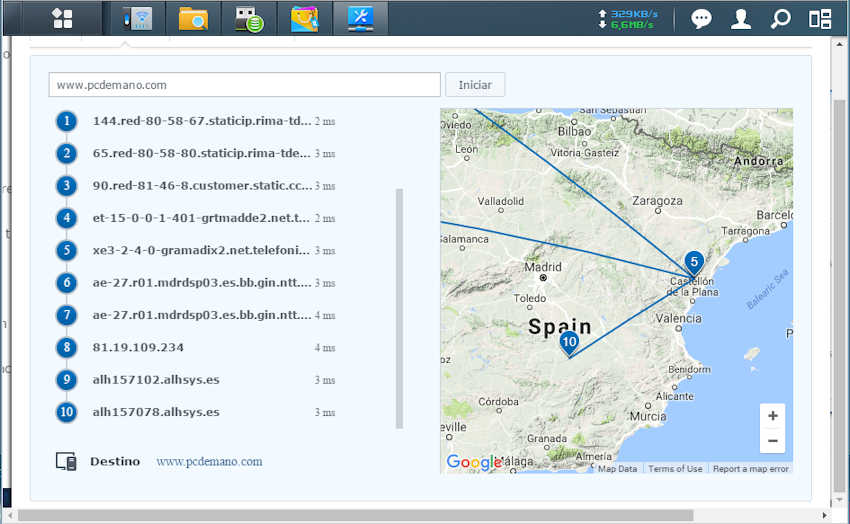Click the network upload/download speed indicator
850x524 pixels.
pyautogui.click(x=628, y=19)
